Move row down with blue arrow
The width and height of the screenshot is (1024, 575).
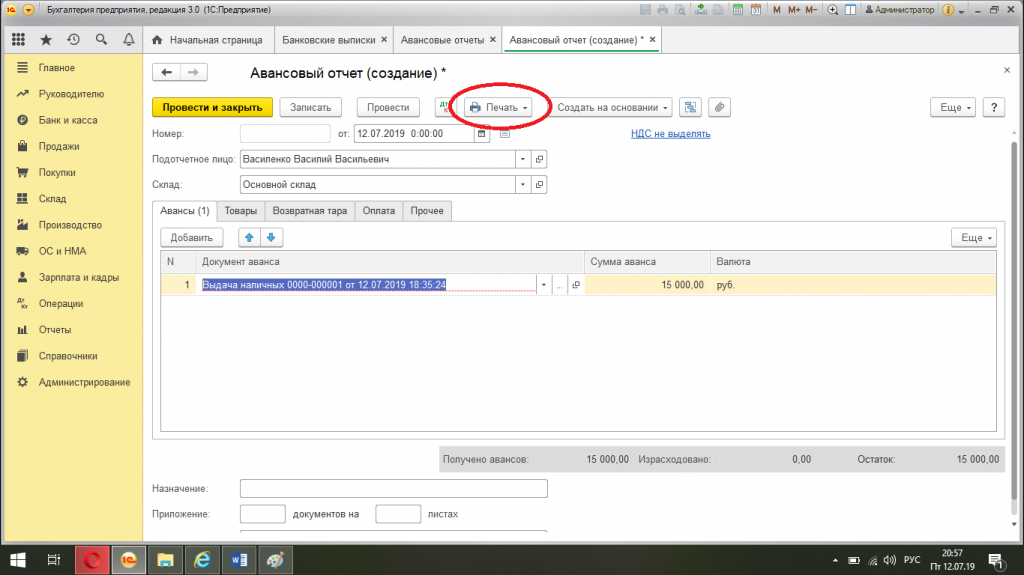coord(271,238)
